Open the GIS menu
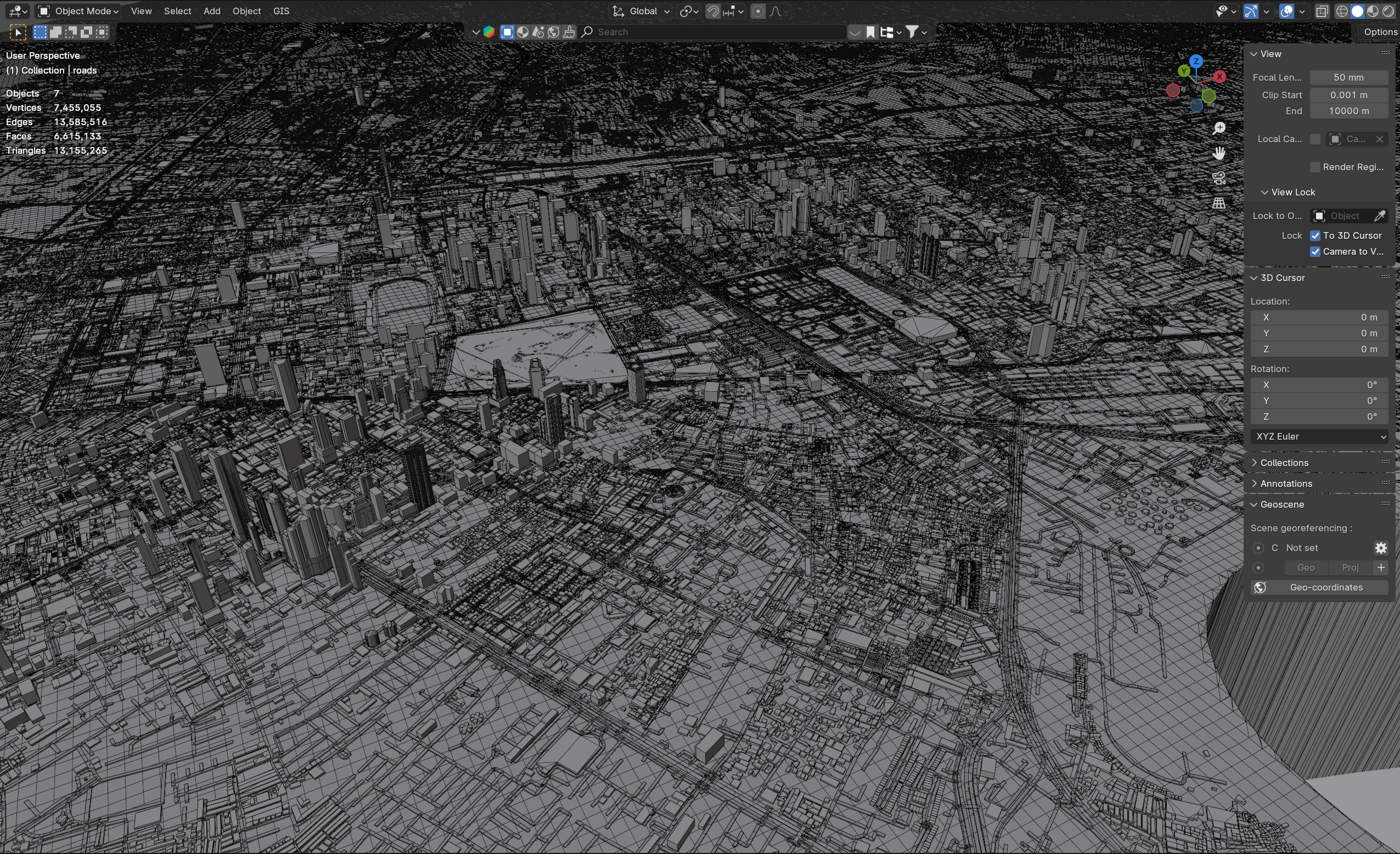 coord(280,12)
